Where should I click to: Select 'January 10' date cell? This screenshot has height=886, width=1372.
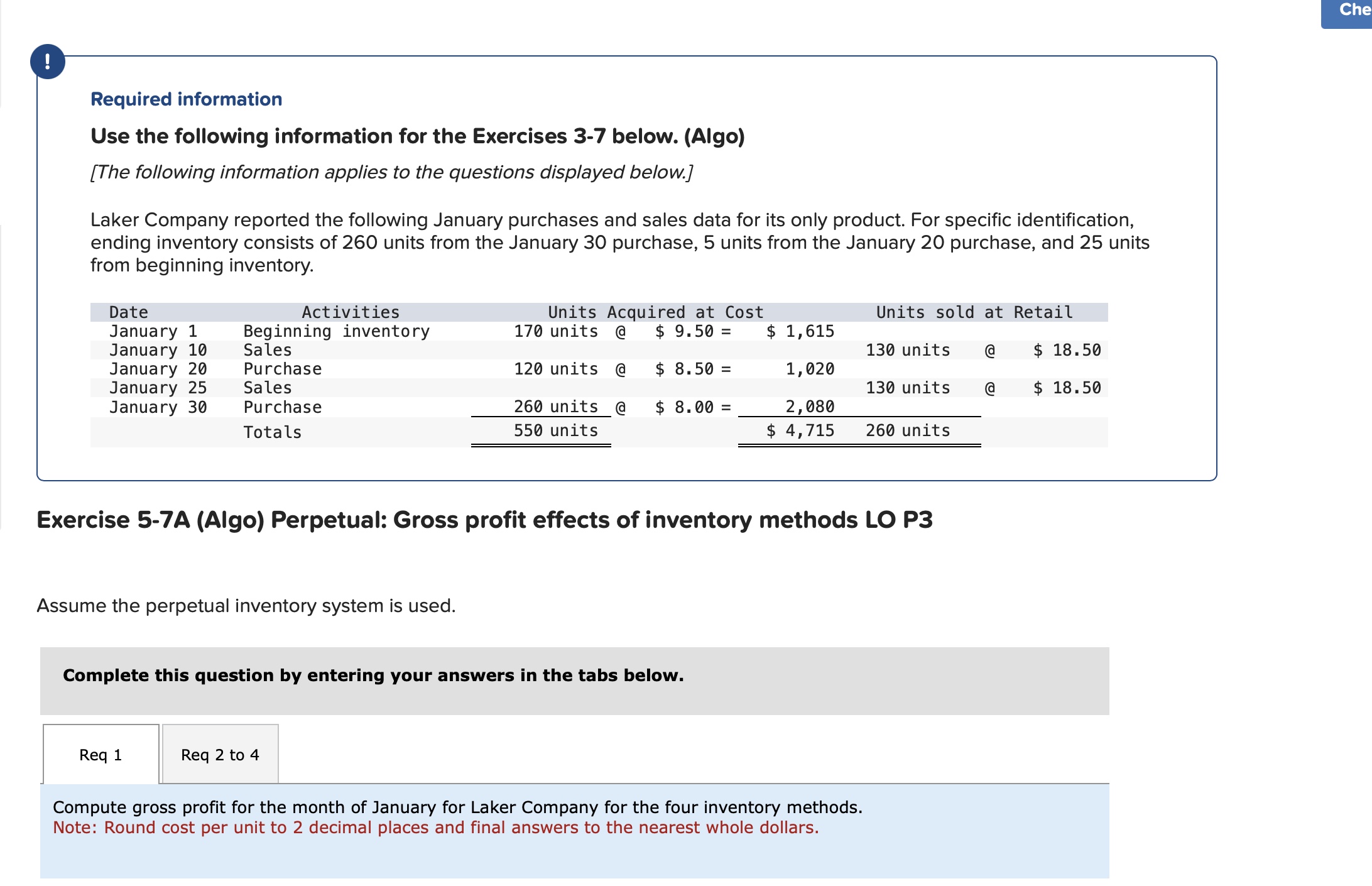pyautogui.click(x=158, y=350)
